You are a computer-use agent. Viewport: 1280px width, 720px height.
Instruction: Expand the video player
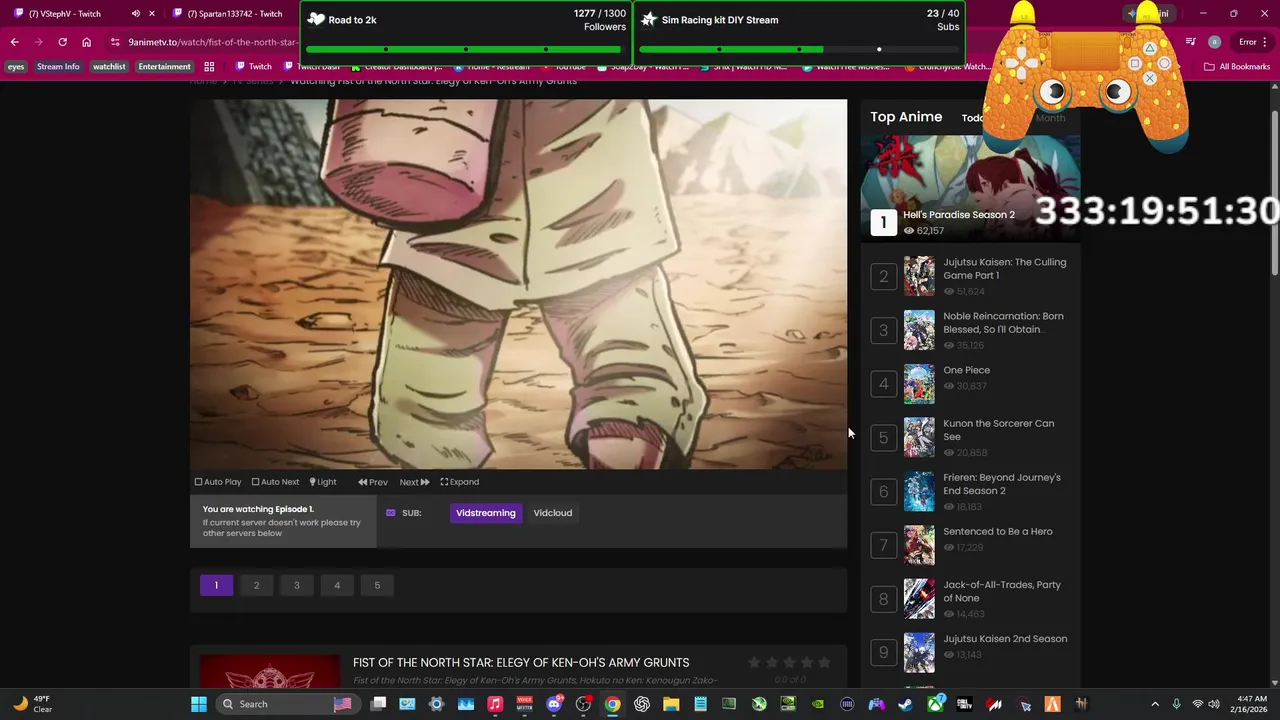pos(460,482)
